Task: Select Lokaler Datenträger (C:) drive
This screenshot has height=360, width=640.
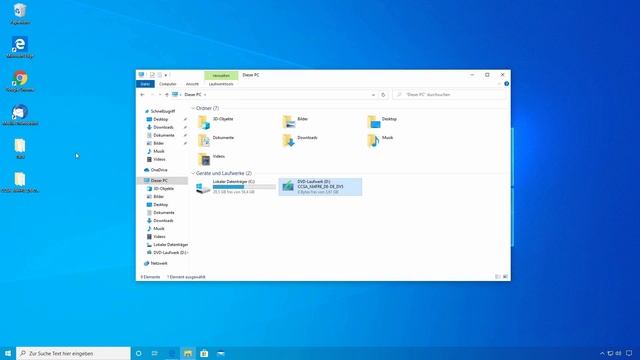Action: point(236,187)
